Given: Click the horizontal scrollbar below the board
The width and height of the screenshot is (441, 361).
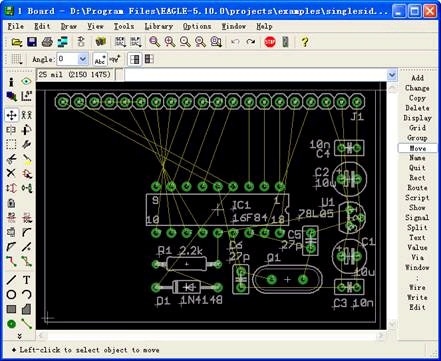Looking at the screenshot, I should coord(211,335).
